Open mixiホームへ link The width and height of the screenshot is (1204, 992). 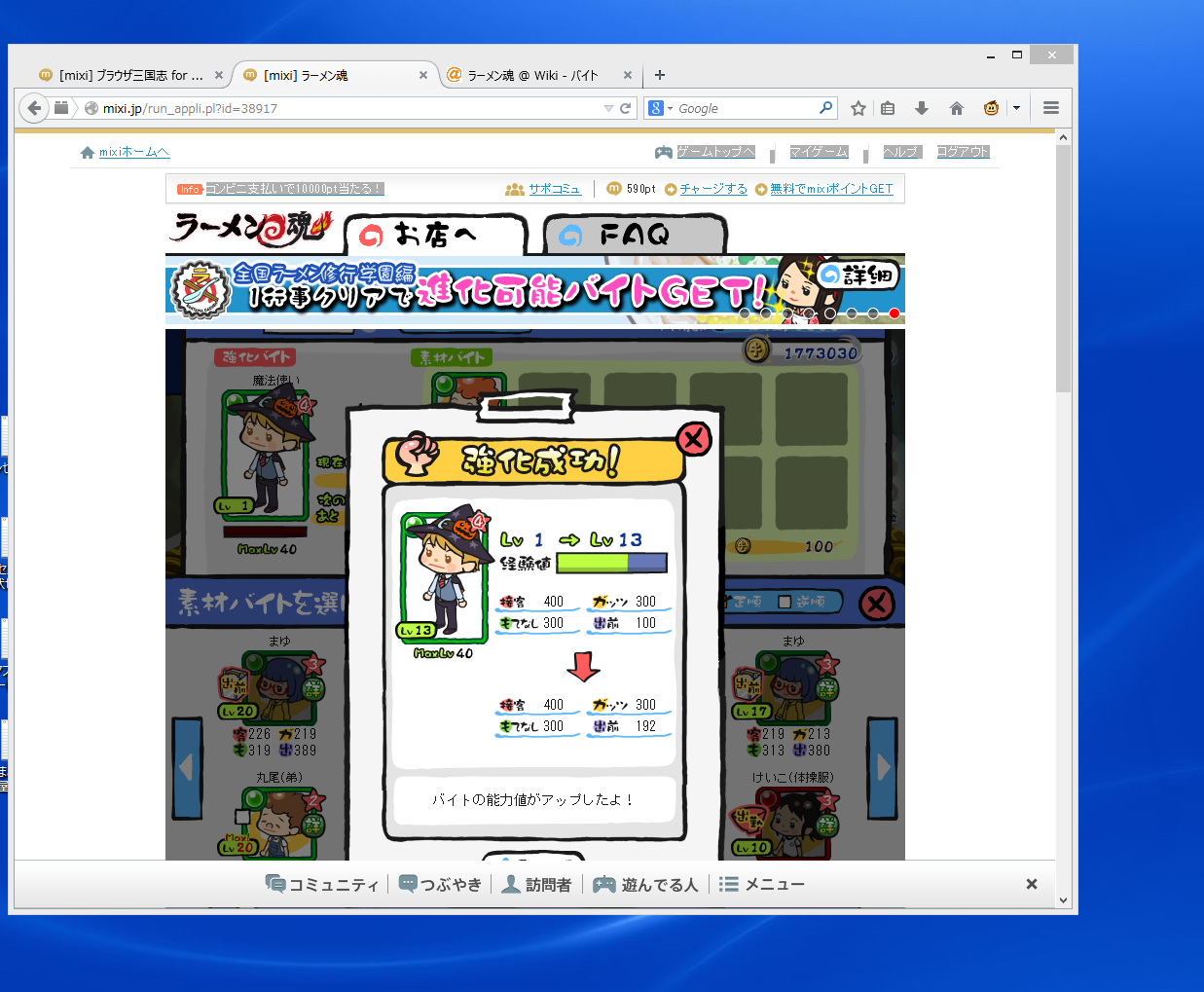click(133, 152)
